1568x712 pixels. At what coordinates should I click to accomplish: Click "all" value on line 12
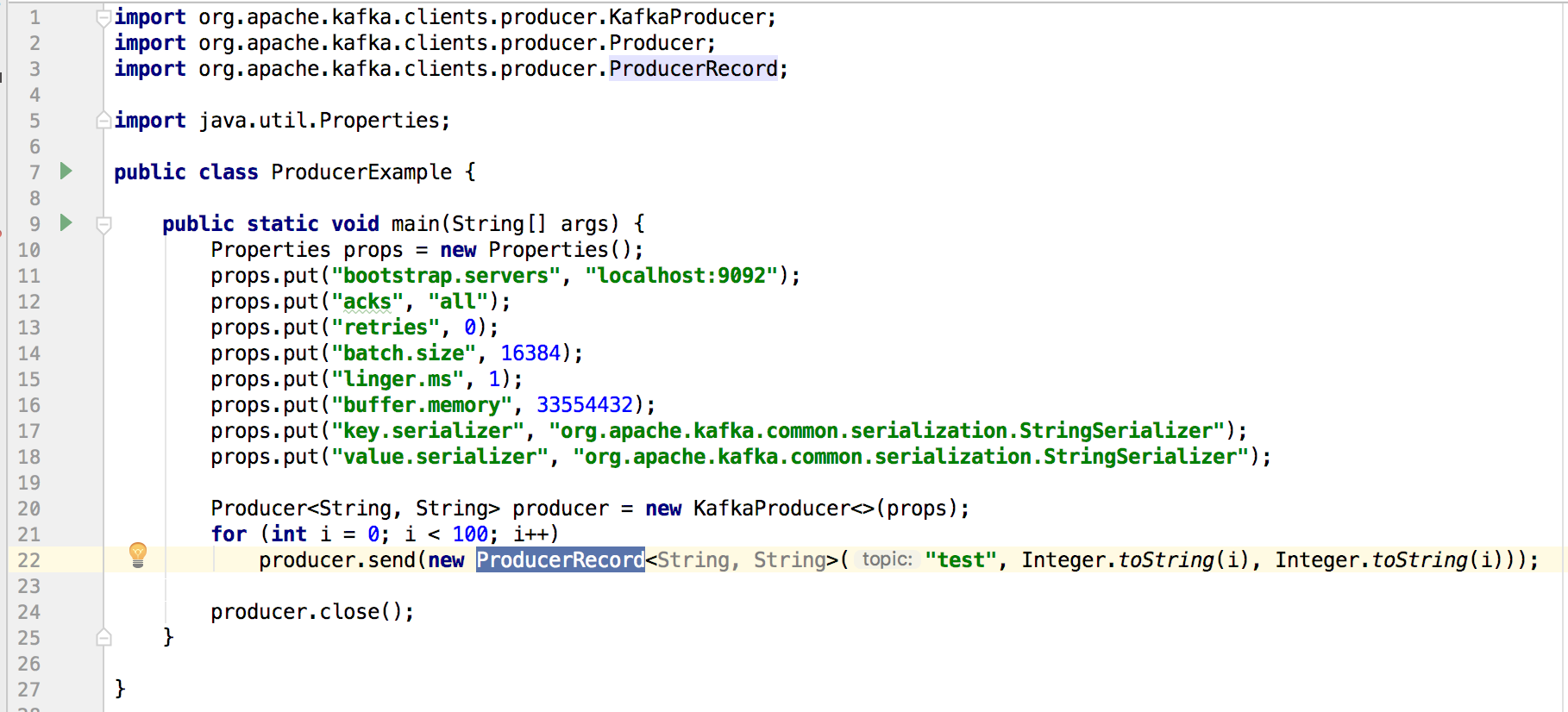[x=458, y=301]
